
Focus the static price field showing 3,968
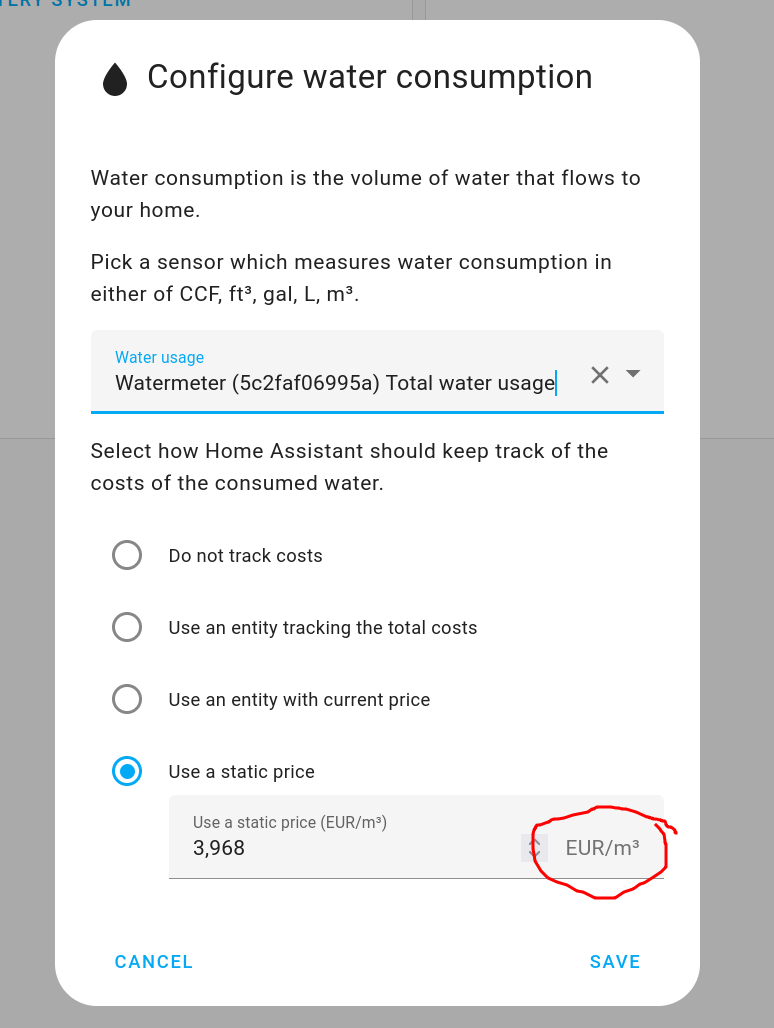tap(350, 848)
